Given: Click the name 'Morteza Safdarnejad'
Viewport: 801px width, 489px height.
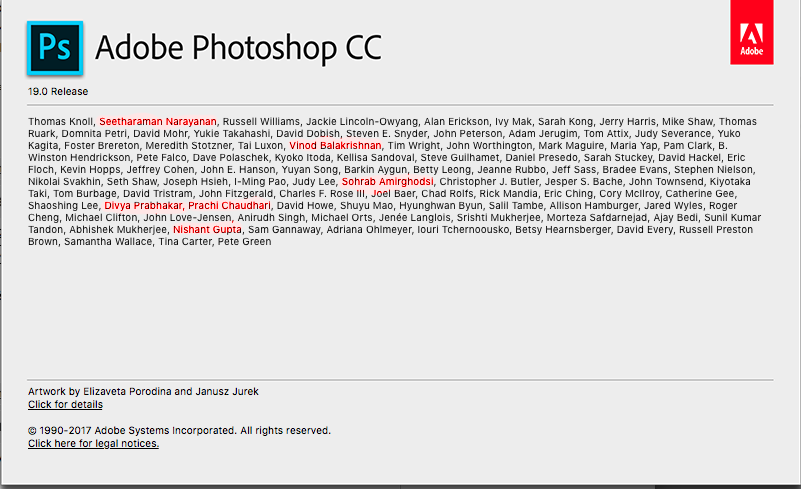Looking at the screenshot, I should tap(597, 218).
